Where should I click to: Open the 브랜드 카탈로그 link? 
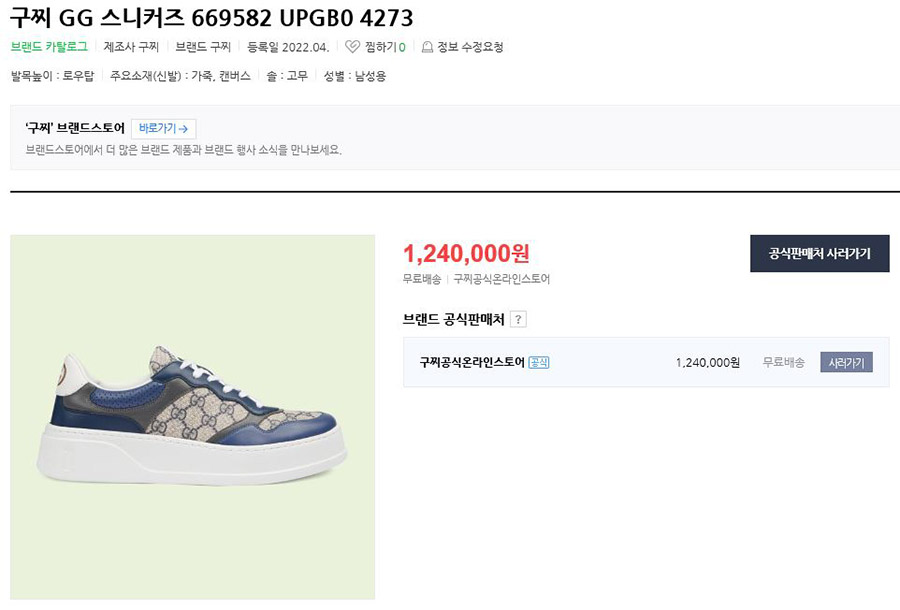tap(49, 47)
